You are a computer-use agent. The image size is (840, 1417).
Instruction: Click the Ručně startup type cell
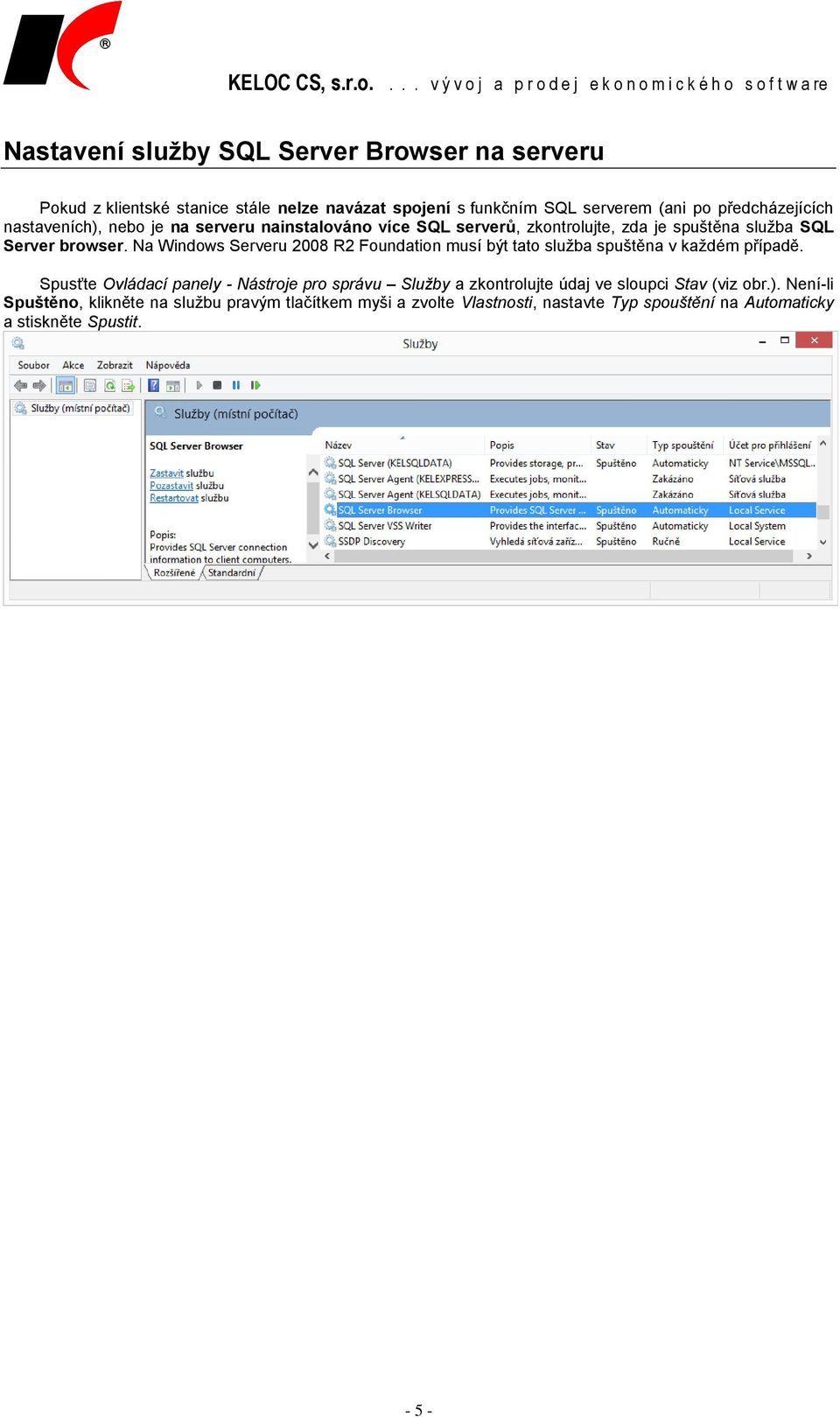[666, 542]
